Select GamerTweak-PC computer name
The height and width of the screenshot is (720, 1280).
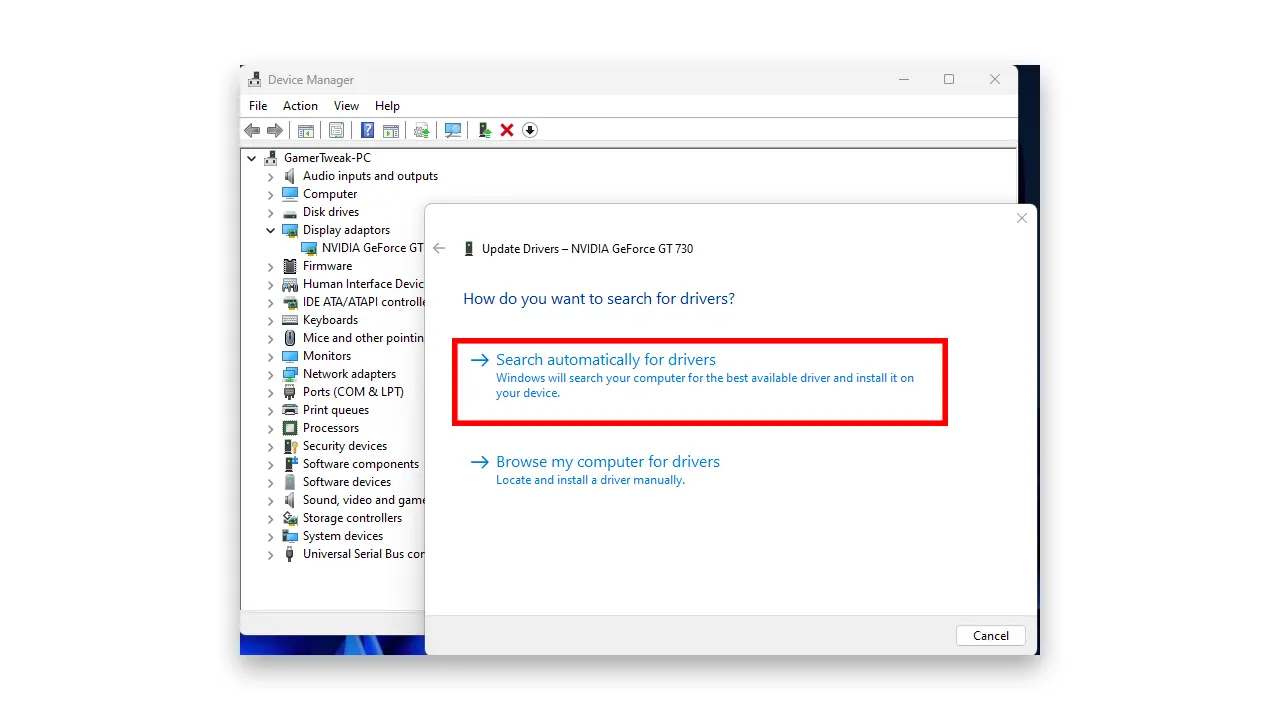click(x=327, y=158)
